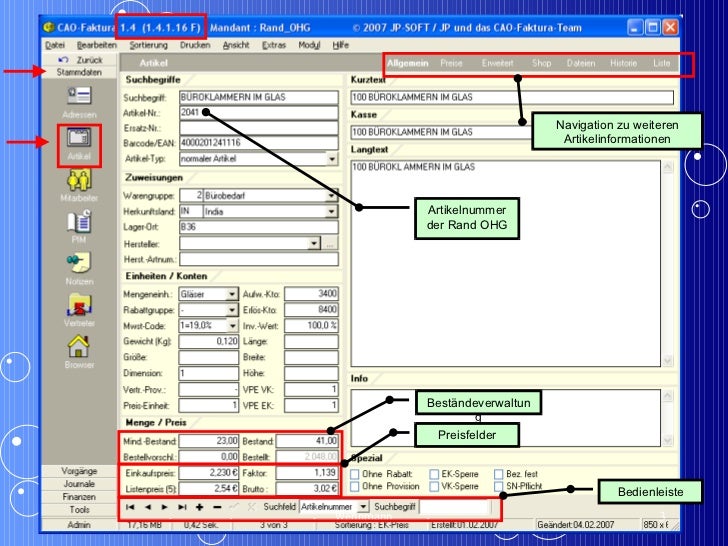Open the Ansicht menu

tap(236, 45)
